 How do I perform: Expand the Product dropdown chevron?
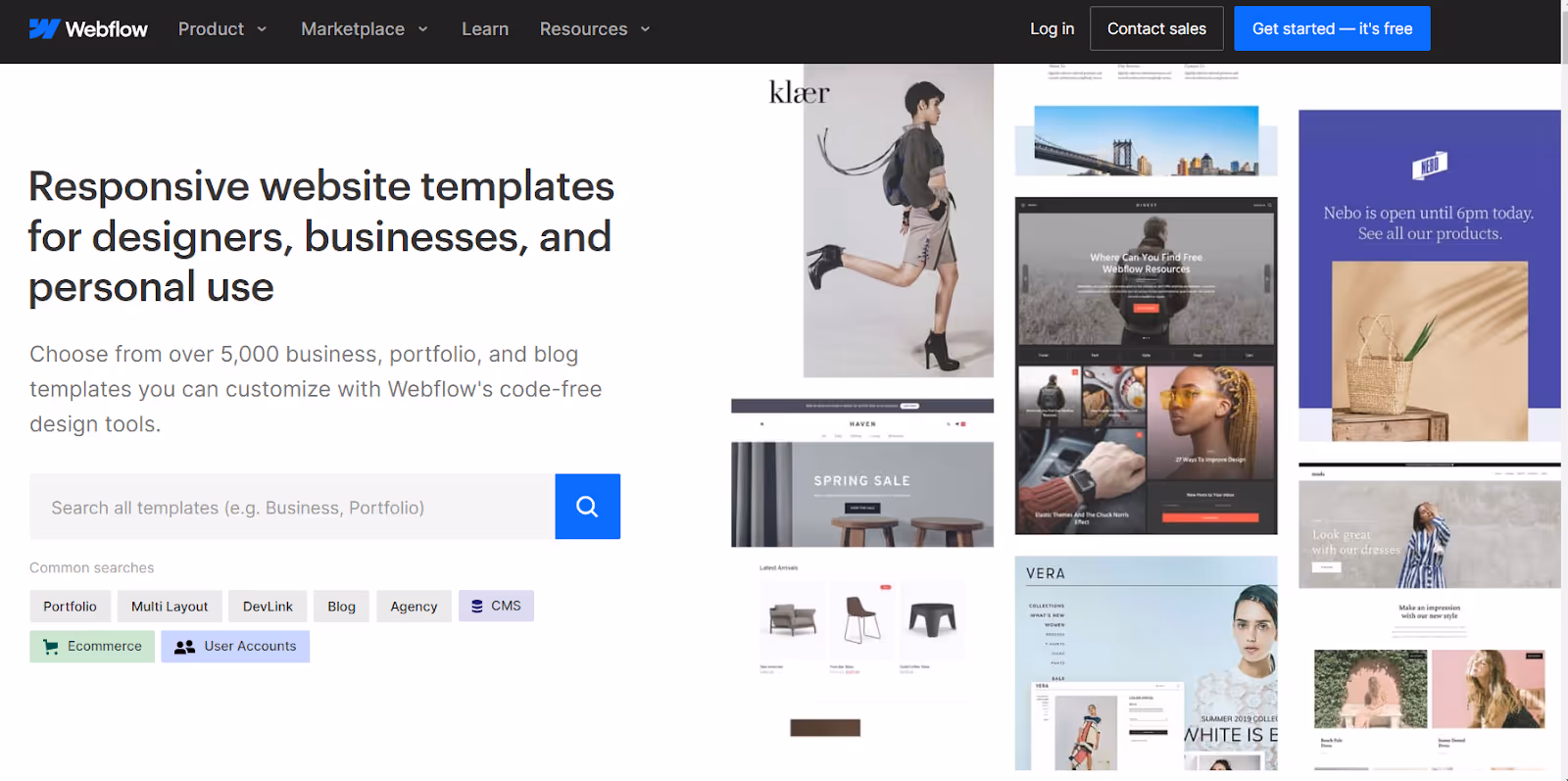[x=262, y=29]
